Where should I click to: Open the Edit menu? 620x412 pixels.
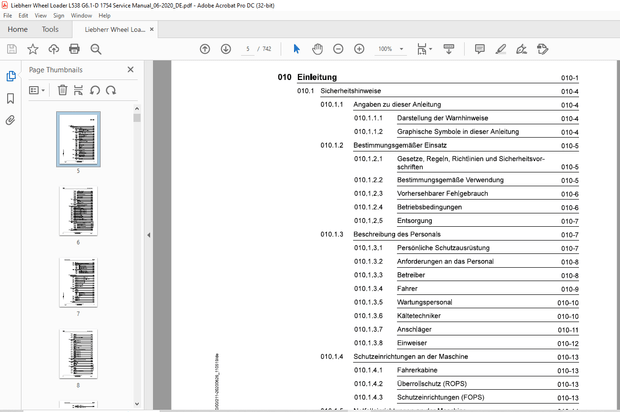pos(23,15)
